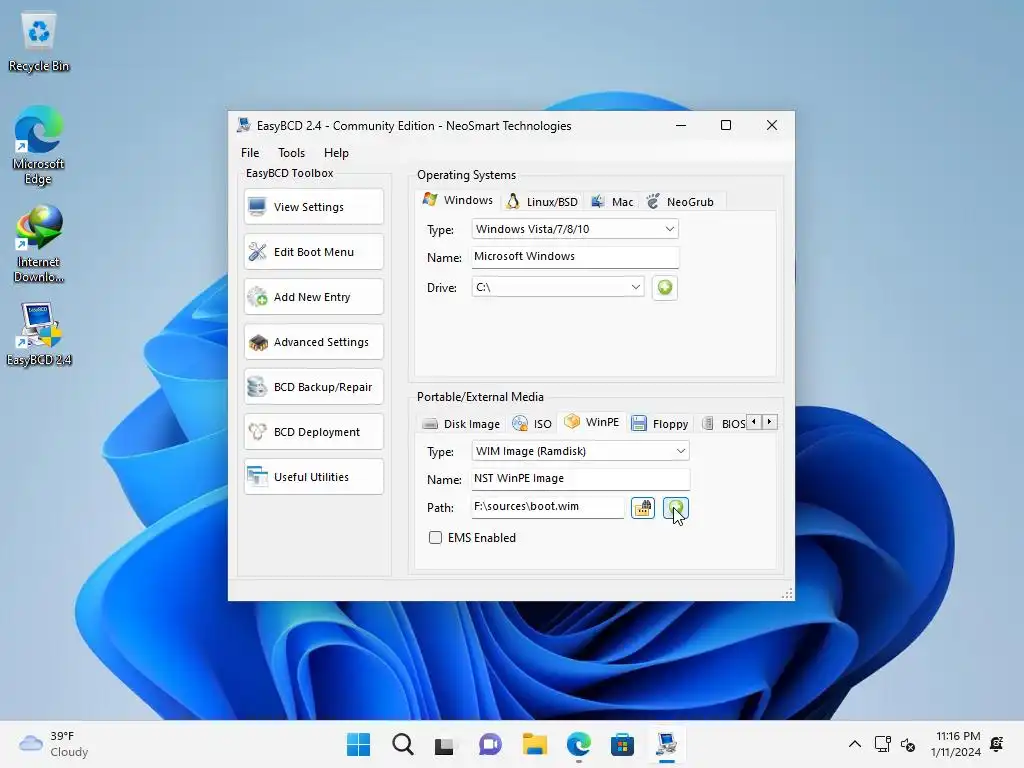Select Internet Download Manager desktop shortcut
The width and height of the screenshot is (1024, 768).
click(39, 244)
